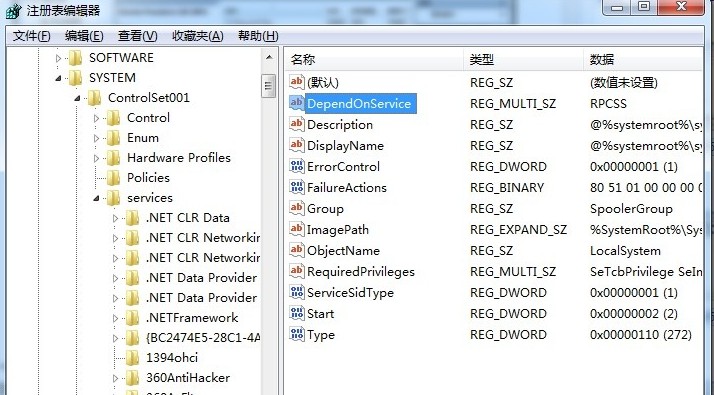Click the RPCSS data cell
This screenshot has height=395, width=714.
pos(608,103)
